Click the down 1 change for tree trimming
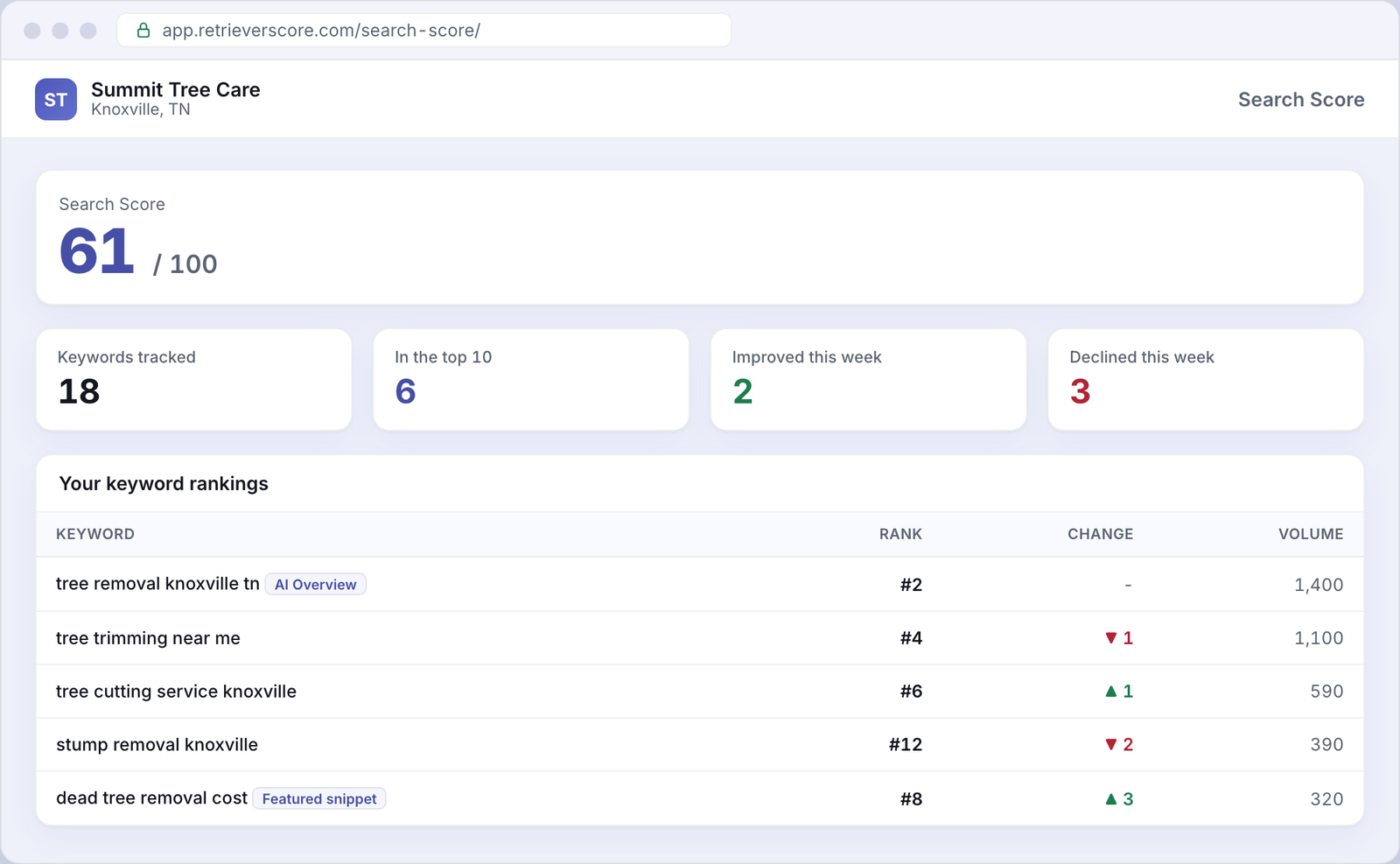This screenshot has height=864, width=1400. click(x=1119, y=638)
